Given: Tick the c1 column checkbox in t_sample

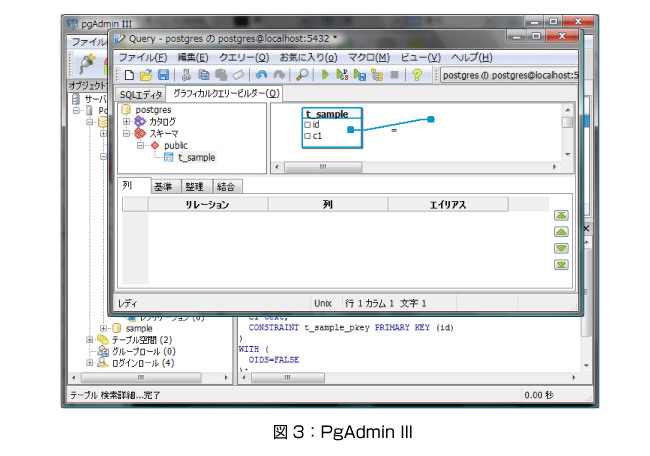Looking at the screenshot, I should tap(308, 136).
